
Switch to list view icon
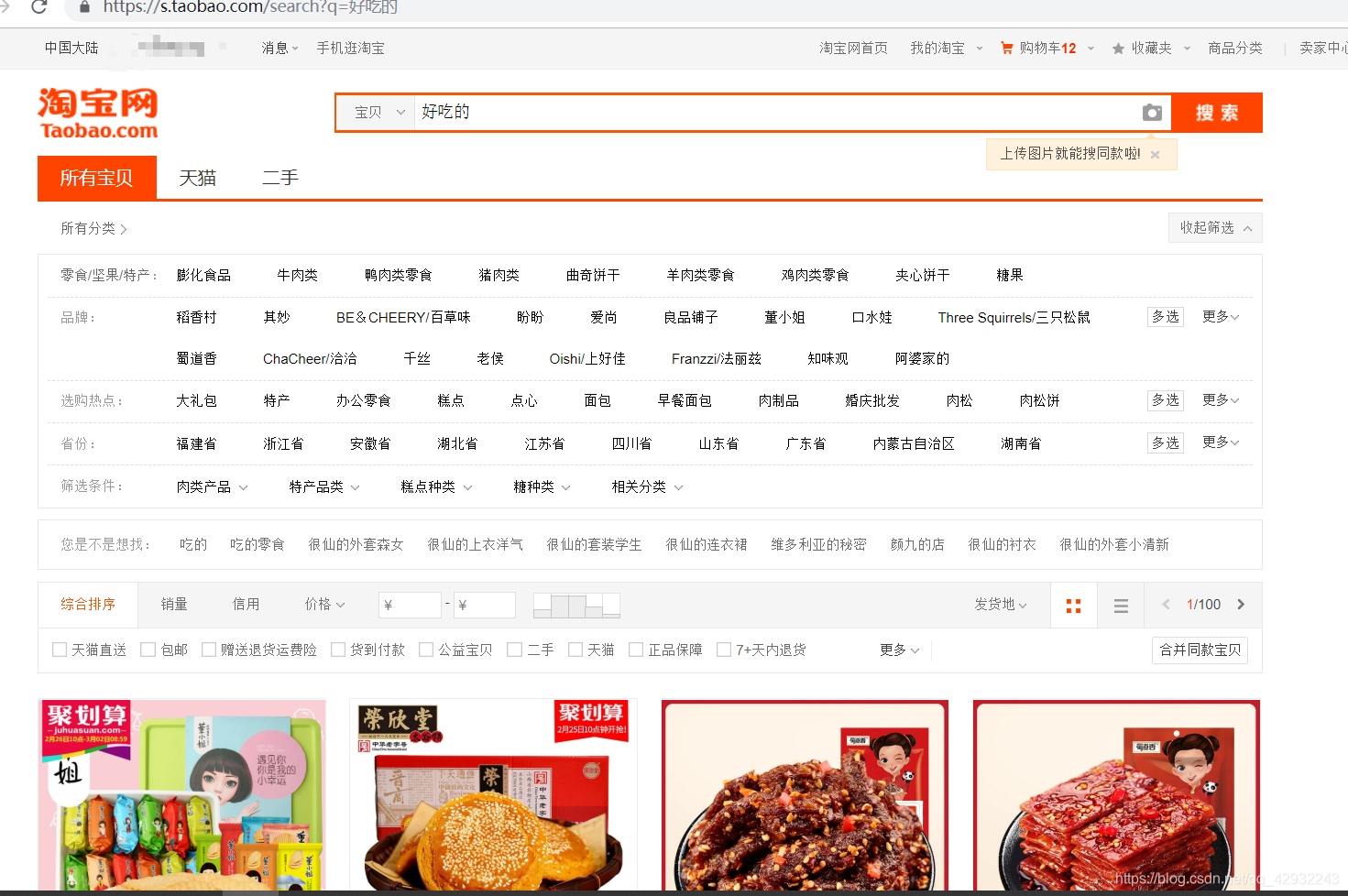(1121, 606)
